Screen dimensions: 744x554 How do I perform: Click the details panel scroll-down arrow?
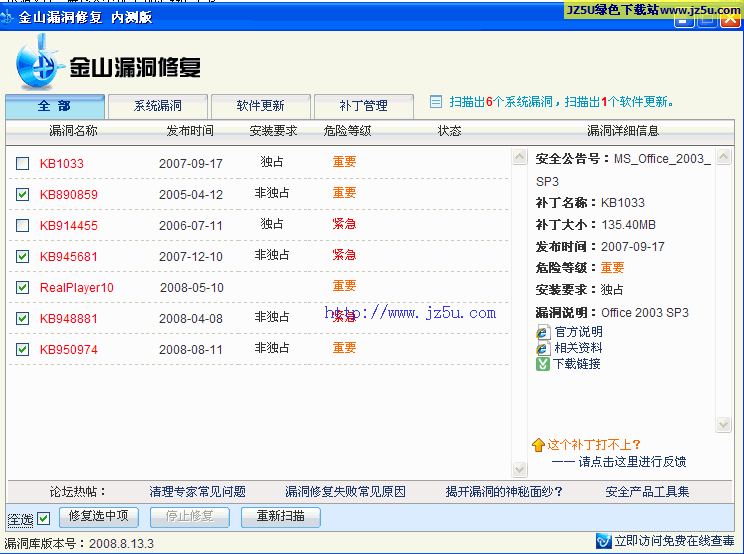tap(724, 424)
